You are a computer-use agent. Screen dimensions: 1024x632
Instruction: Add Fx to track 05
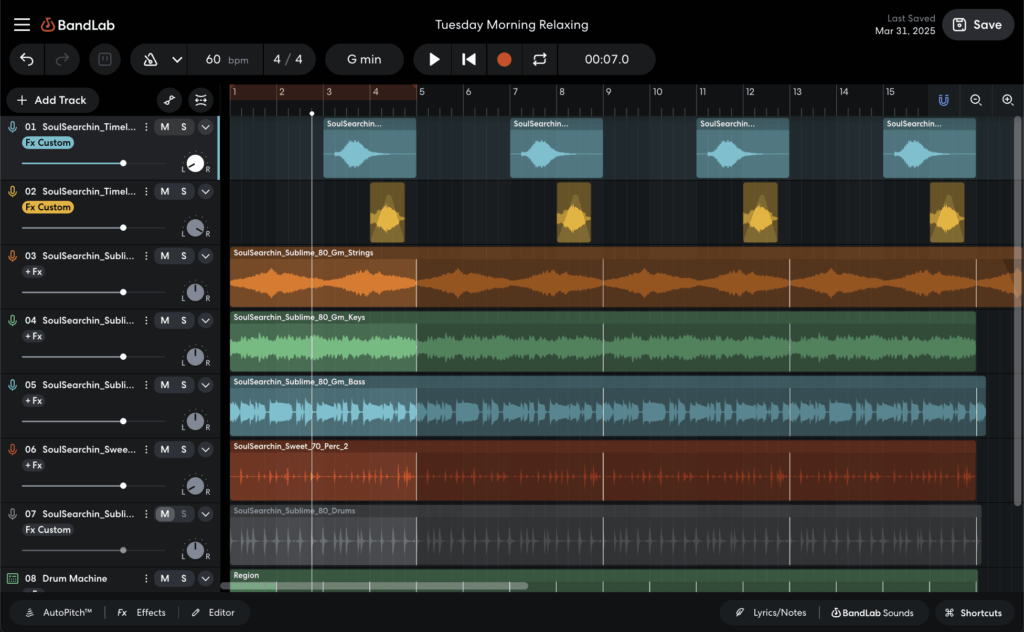click(x=33, y=401)
